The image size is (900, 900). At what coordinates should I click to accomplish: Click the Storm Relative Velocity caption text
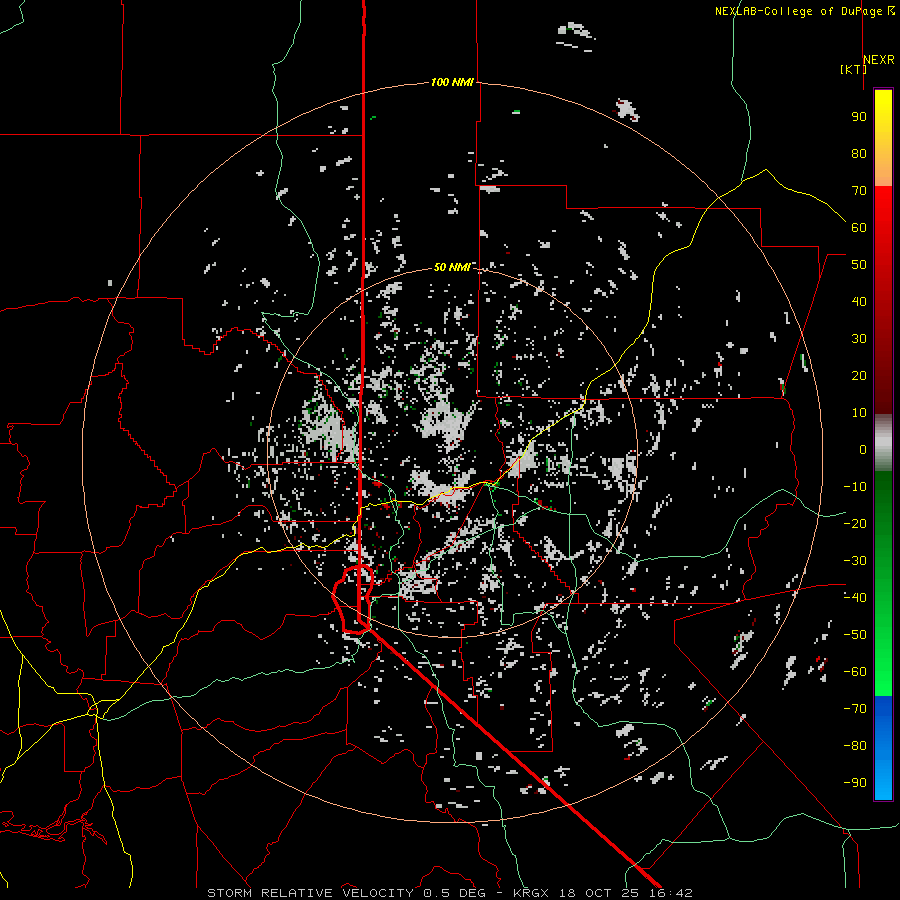(x=449, y=893)
